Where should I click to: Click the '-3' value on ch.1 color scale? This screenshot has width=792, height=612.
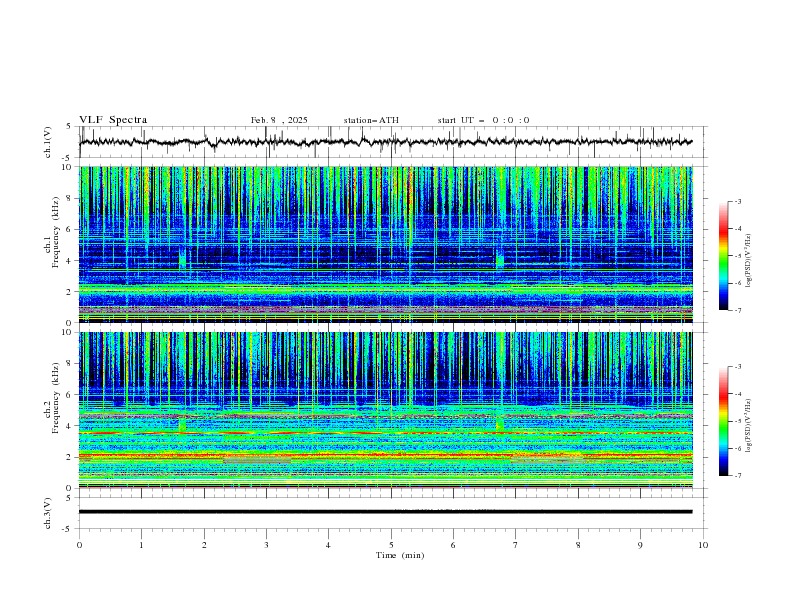pos(737,201)
